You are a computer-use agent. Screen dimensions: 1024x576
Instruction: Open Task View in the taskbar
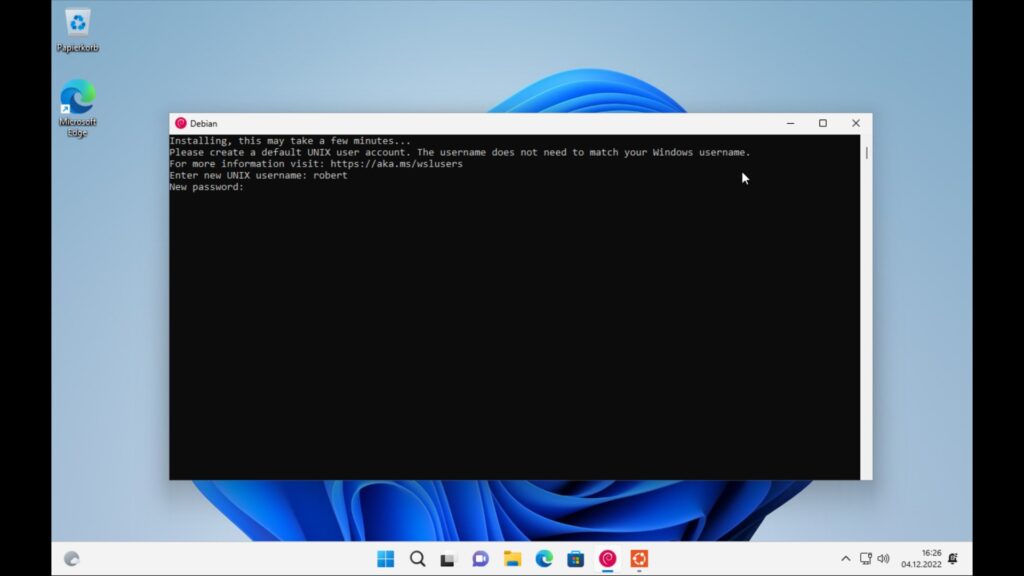coord(447,559)
